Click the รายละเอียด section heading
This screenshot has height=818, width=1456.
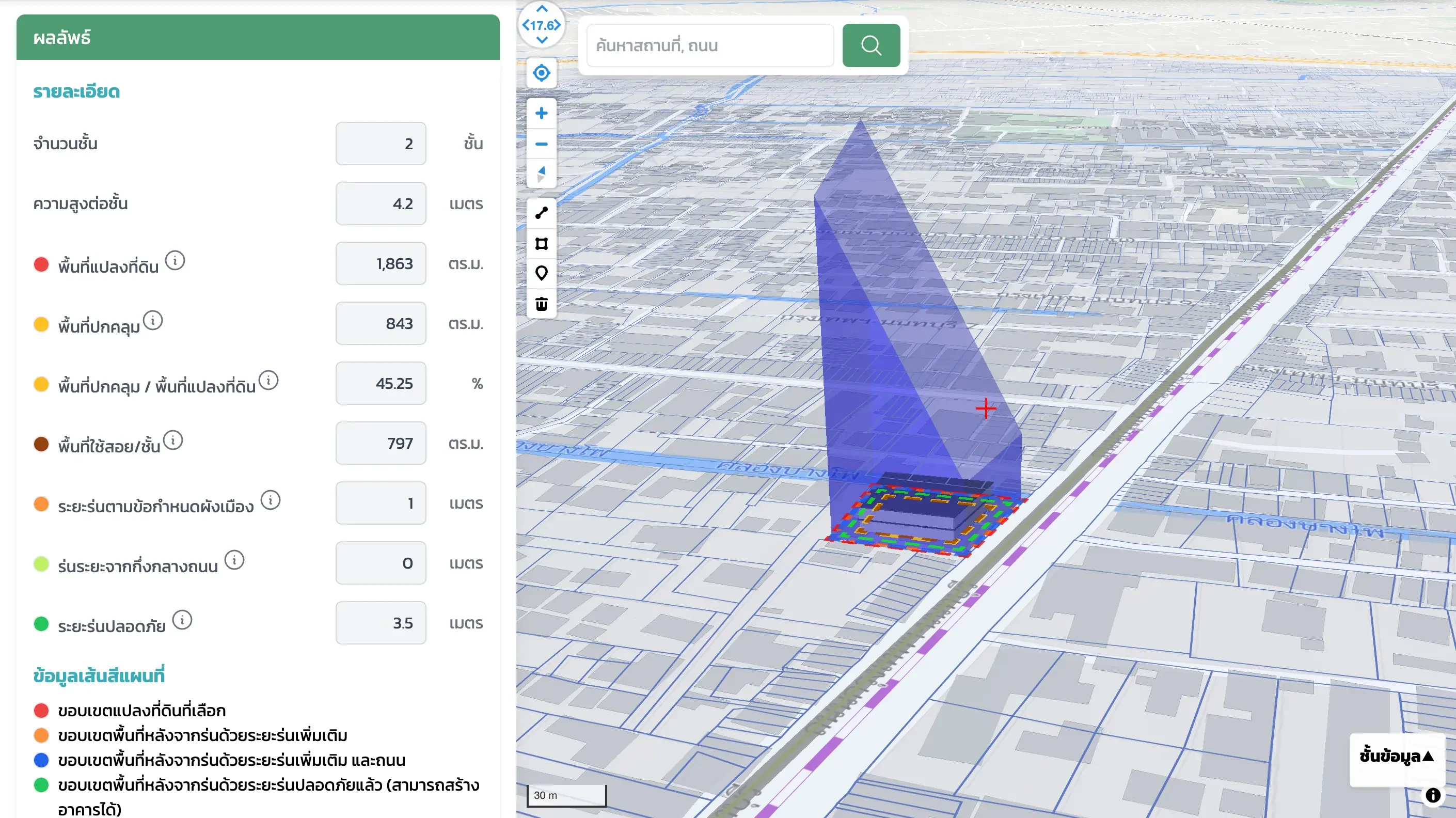(76, 91)
